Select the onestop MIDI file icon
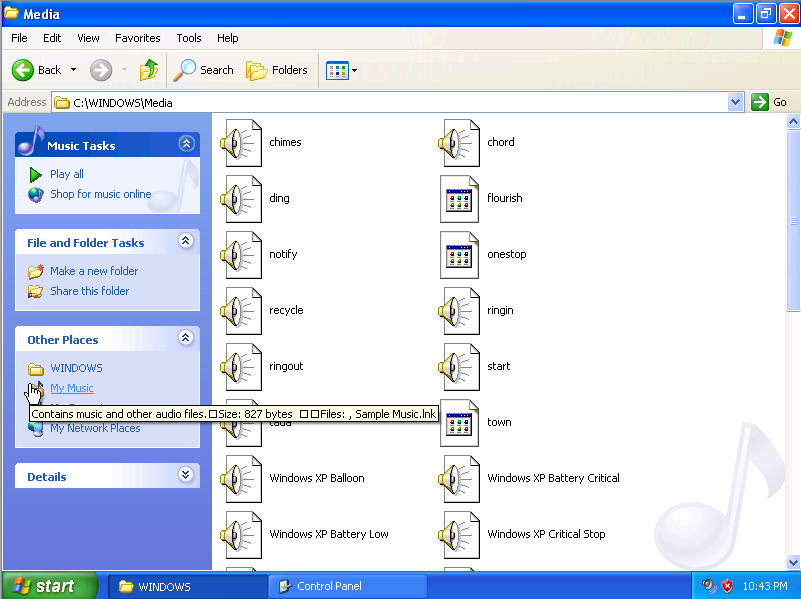The image size is (801, 599). (459, 255)
